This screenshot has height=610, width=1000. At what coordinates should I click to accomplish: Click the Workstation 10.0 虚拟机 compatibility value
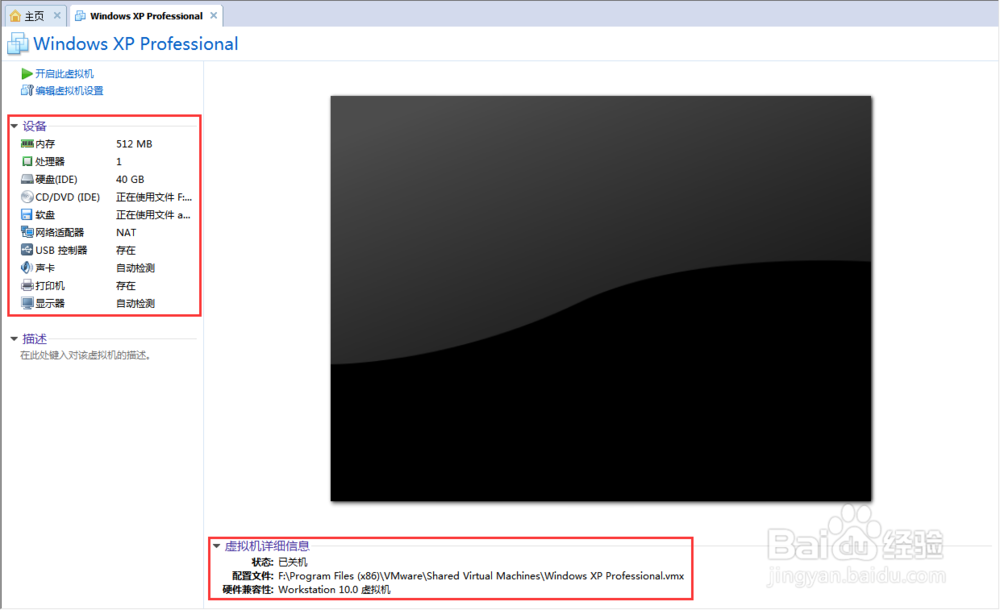[334, 590]
